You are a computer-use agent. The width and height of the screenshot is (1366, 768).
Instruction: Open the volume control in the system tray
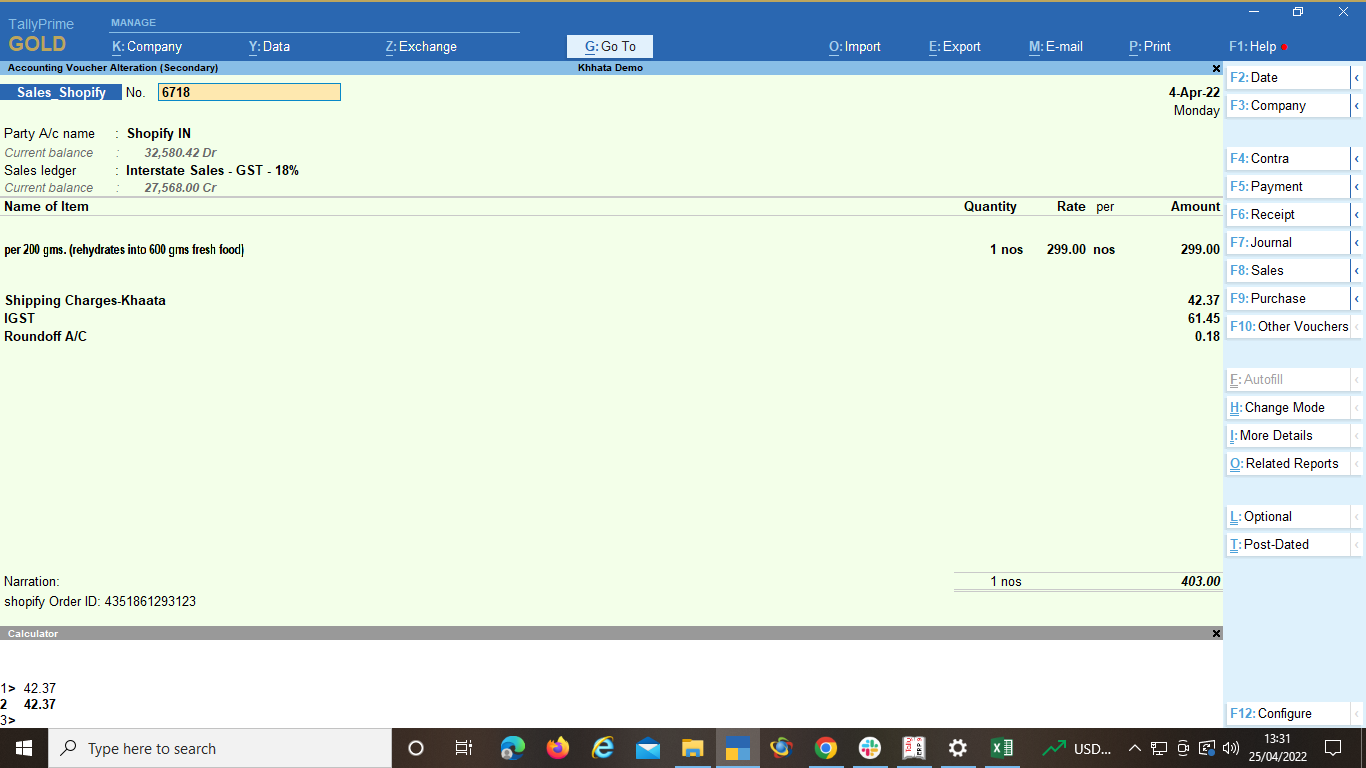coord(1231,748)
